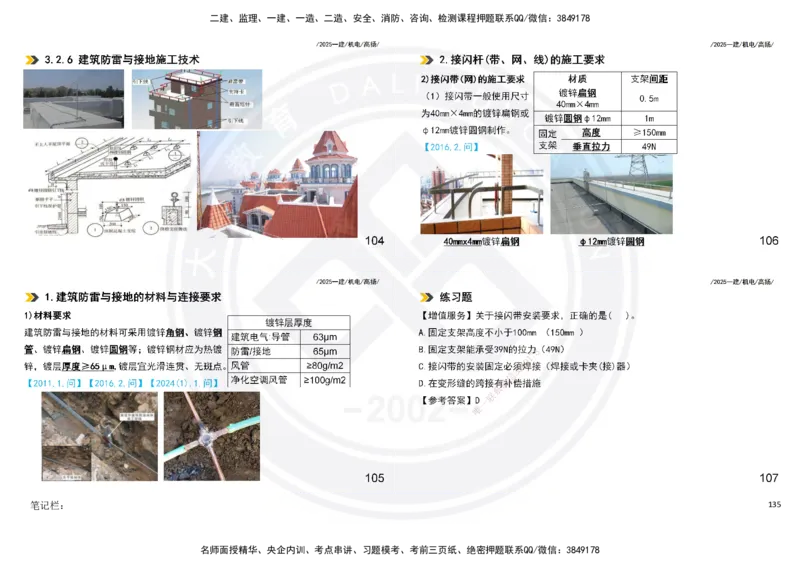This screenshot has height=566, width=800.
Task: Select subheading 2)接闪带(网)的施工要求
Action: (x=472, y=79)
